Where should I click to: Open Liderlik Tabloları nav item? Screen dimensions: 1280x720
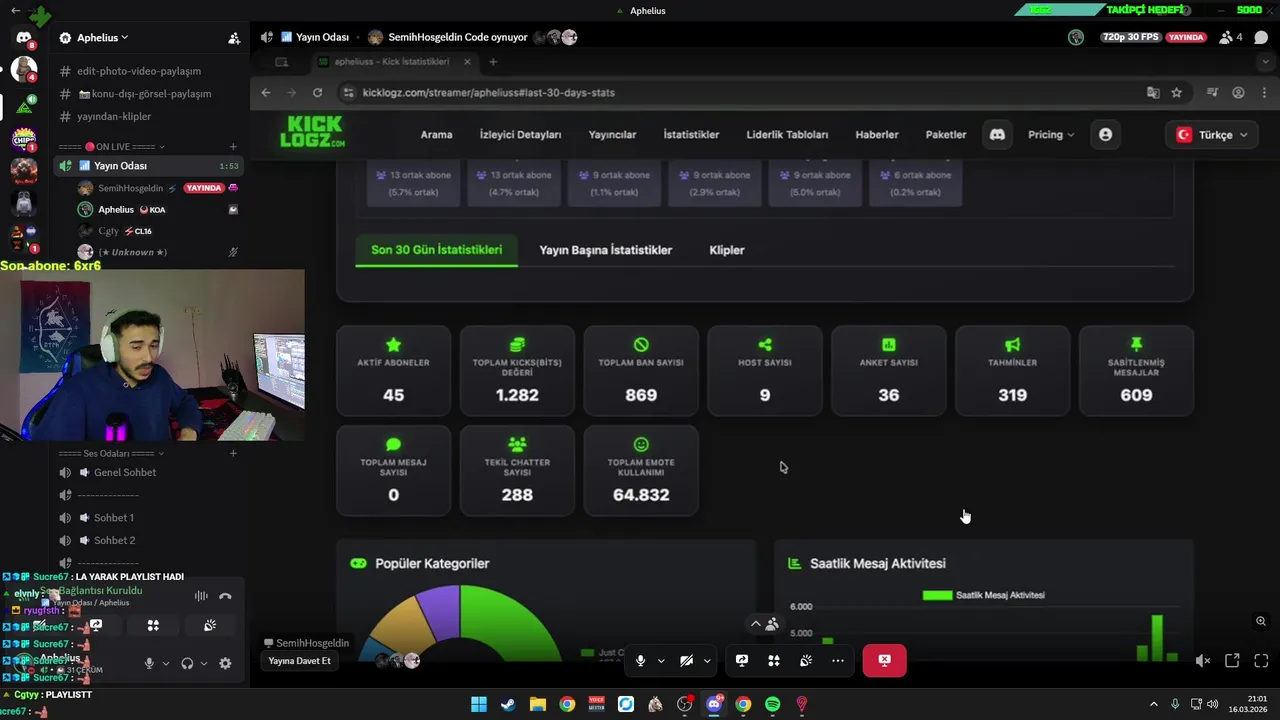[x=787, y=134]
